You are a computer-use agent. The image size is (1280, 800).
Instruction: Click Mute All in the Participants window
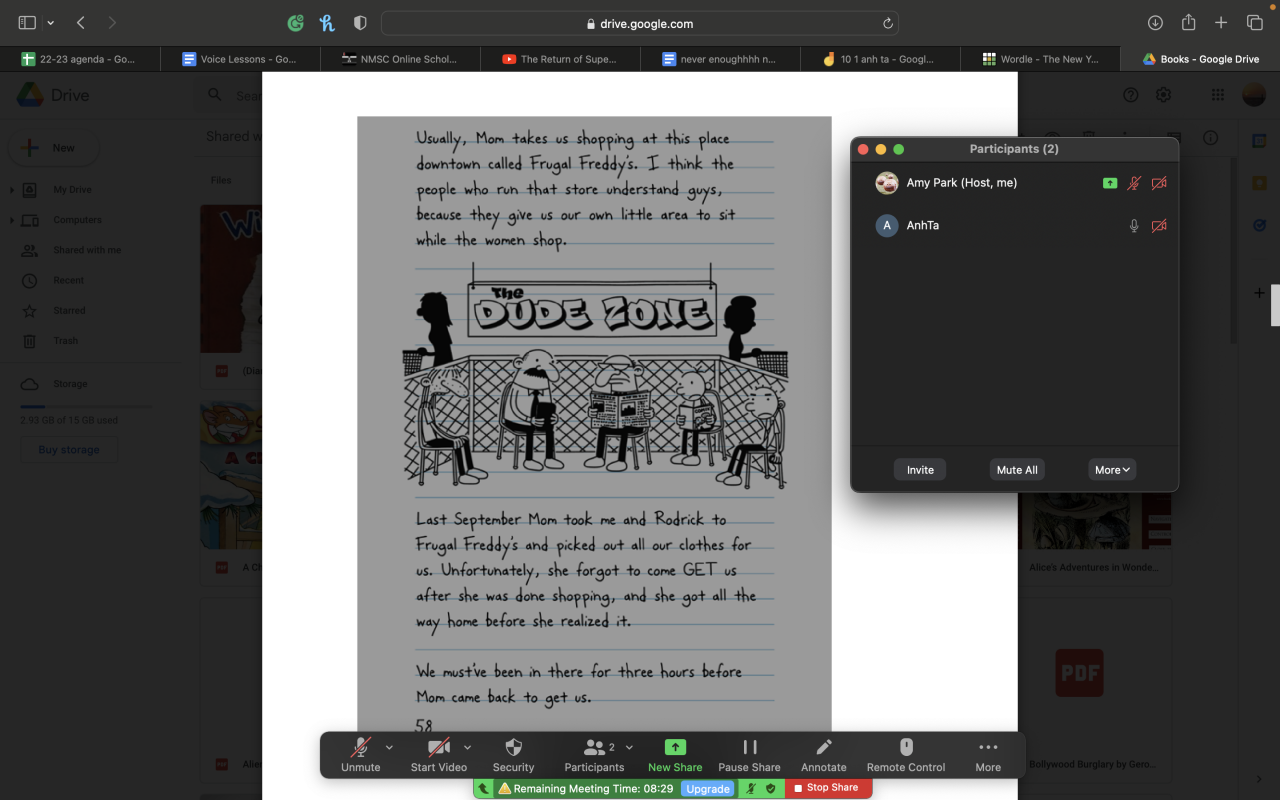1017,470
